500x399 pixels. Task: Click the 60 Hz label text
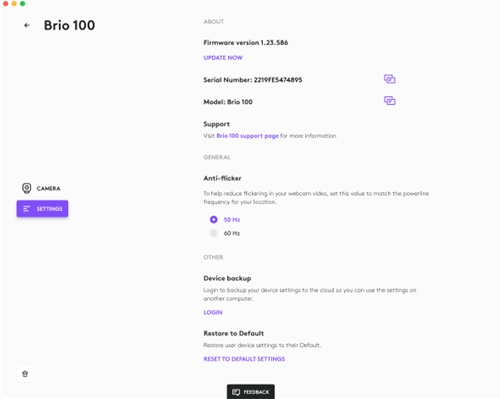[232, 233]
